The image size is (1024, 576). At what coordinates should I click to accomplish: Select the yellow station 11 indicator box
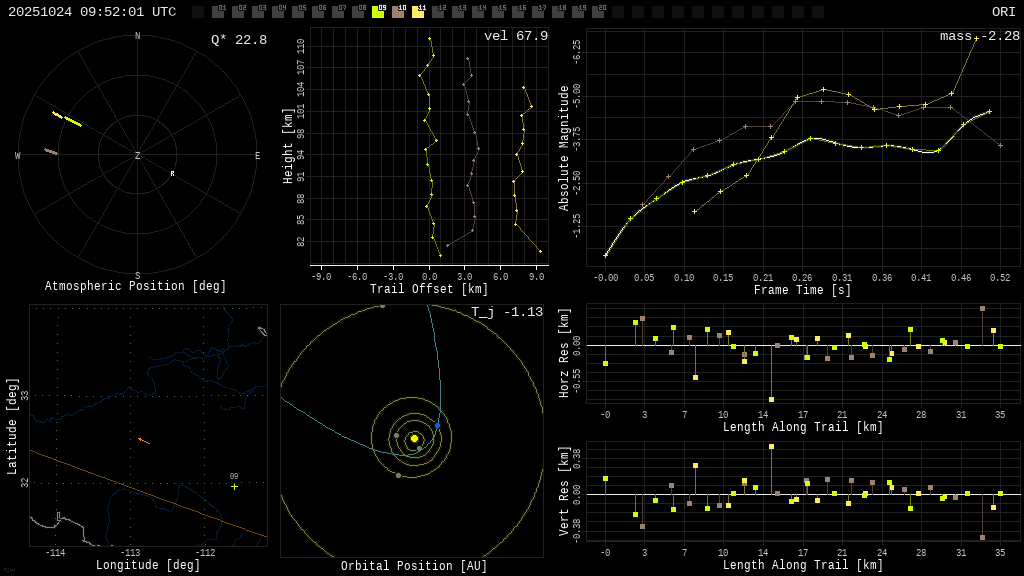pyautogui.click(x=418, y=12)
